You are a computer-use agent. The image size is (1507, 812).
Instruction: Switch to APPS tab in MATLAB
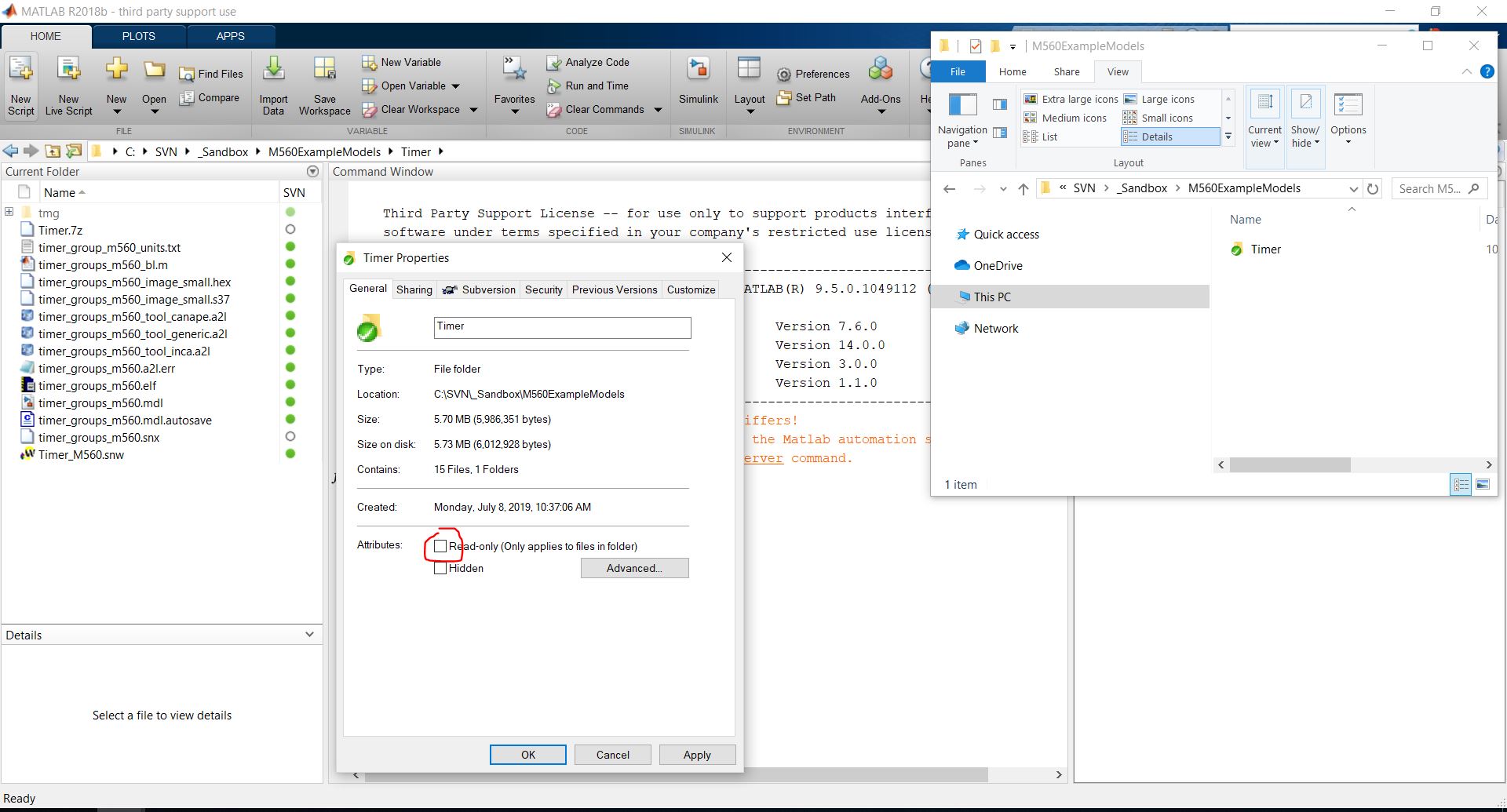pos(230,36)
